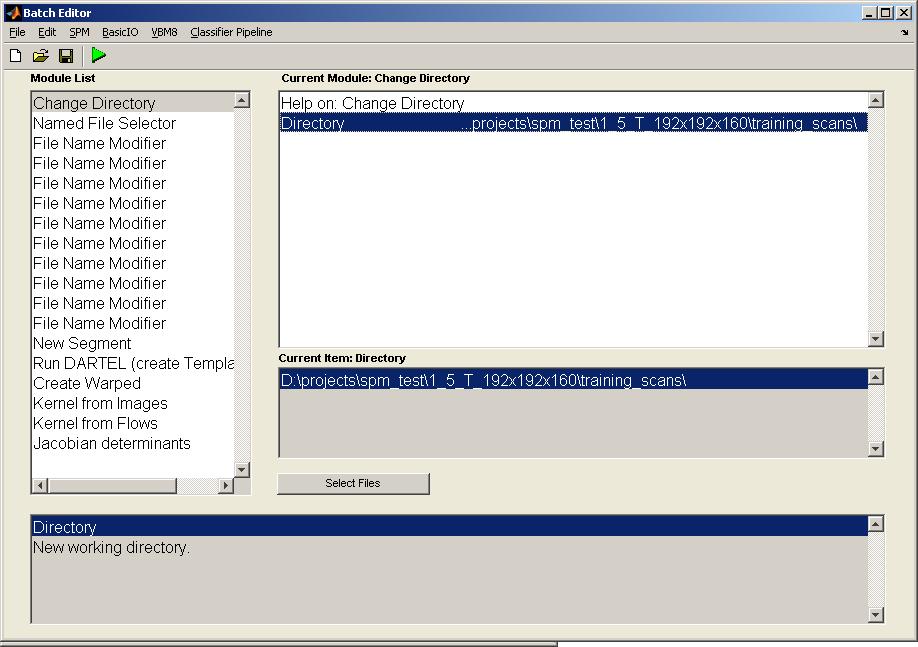The height and width of the screenshot is (647, 918).
Task: Click the Module List scroll right arrow
Action: 226,485
